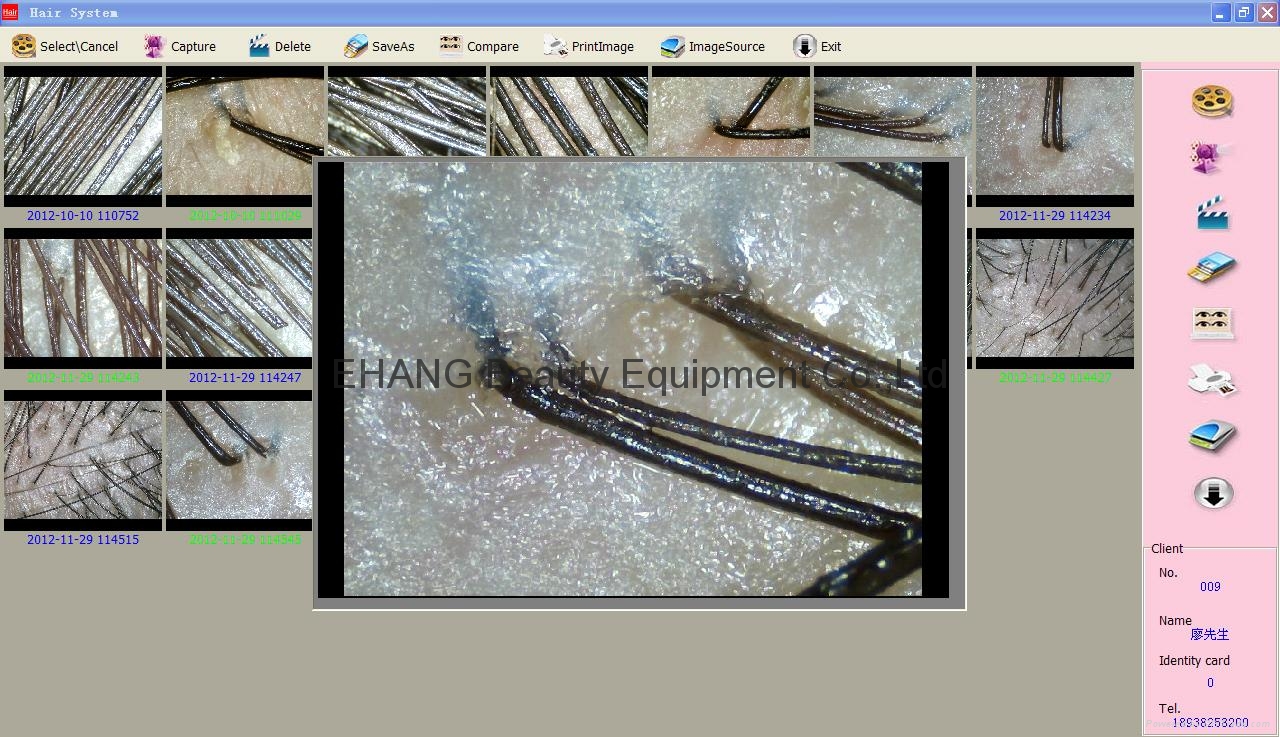Open the Compare function in toolbar
This screenshot has width=1280, height=737.
click(479, 46)
